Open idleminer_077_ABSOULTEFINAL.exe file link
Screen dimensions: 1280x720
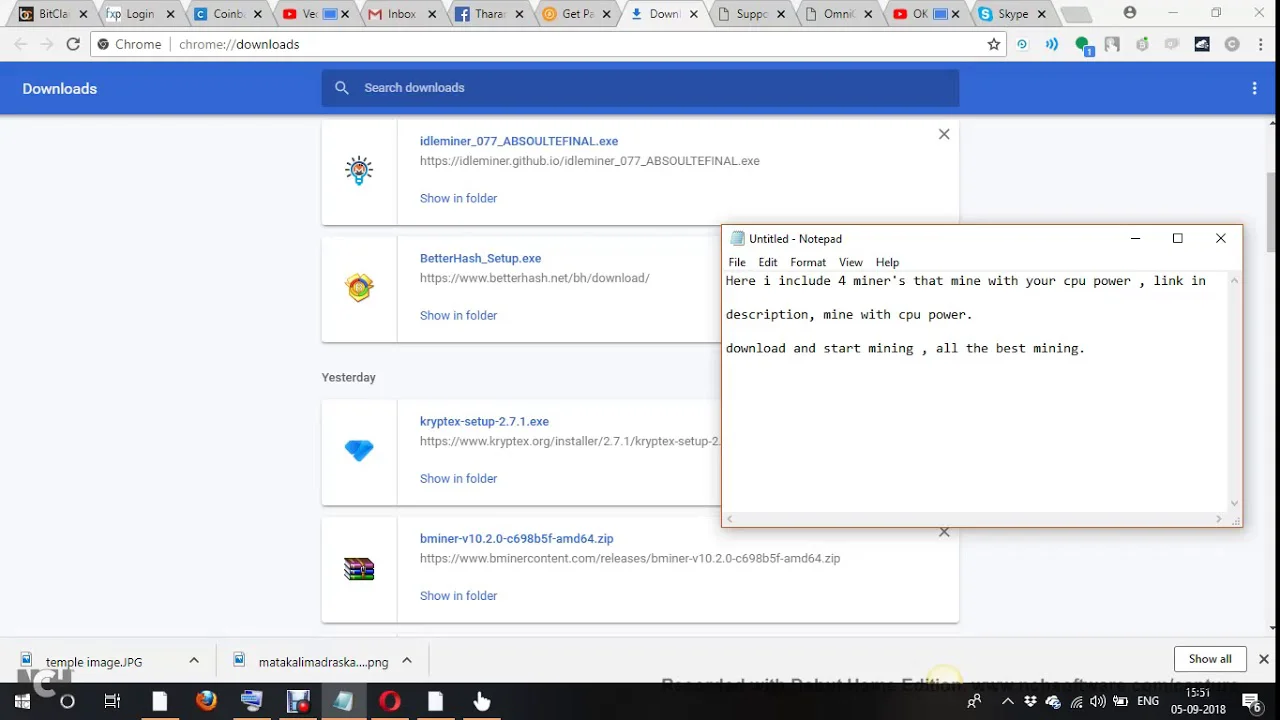click(x=519, y=141)
